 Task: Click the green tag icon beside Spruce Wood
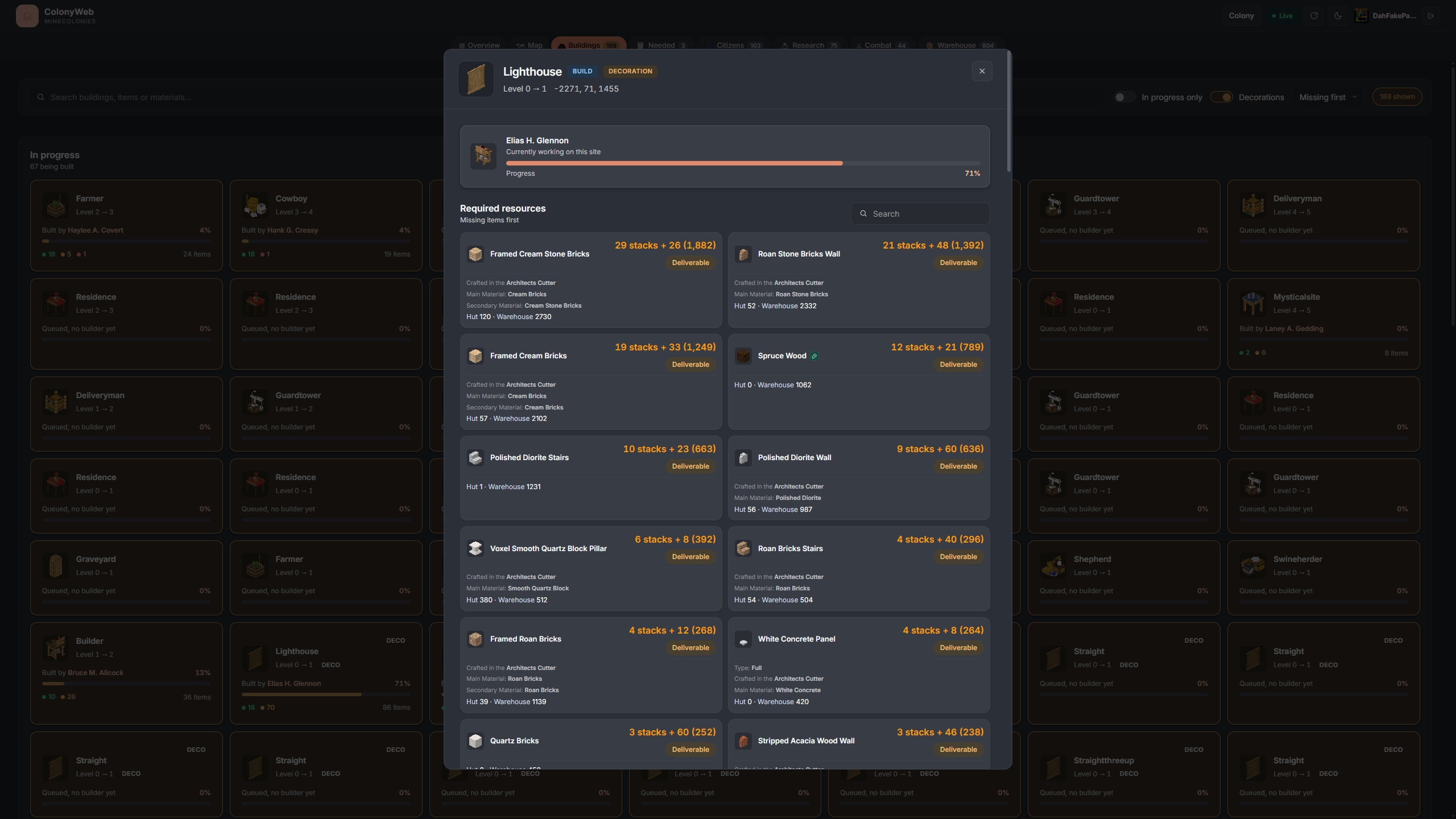tap(814, 356)
